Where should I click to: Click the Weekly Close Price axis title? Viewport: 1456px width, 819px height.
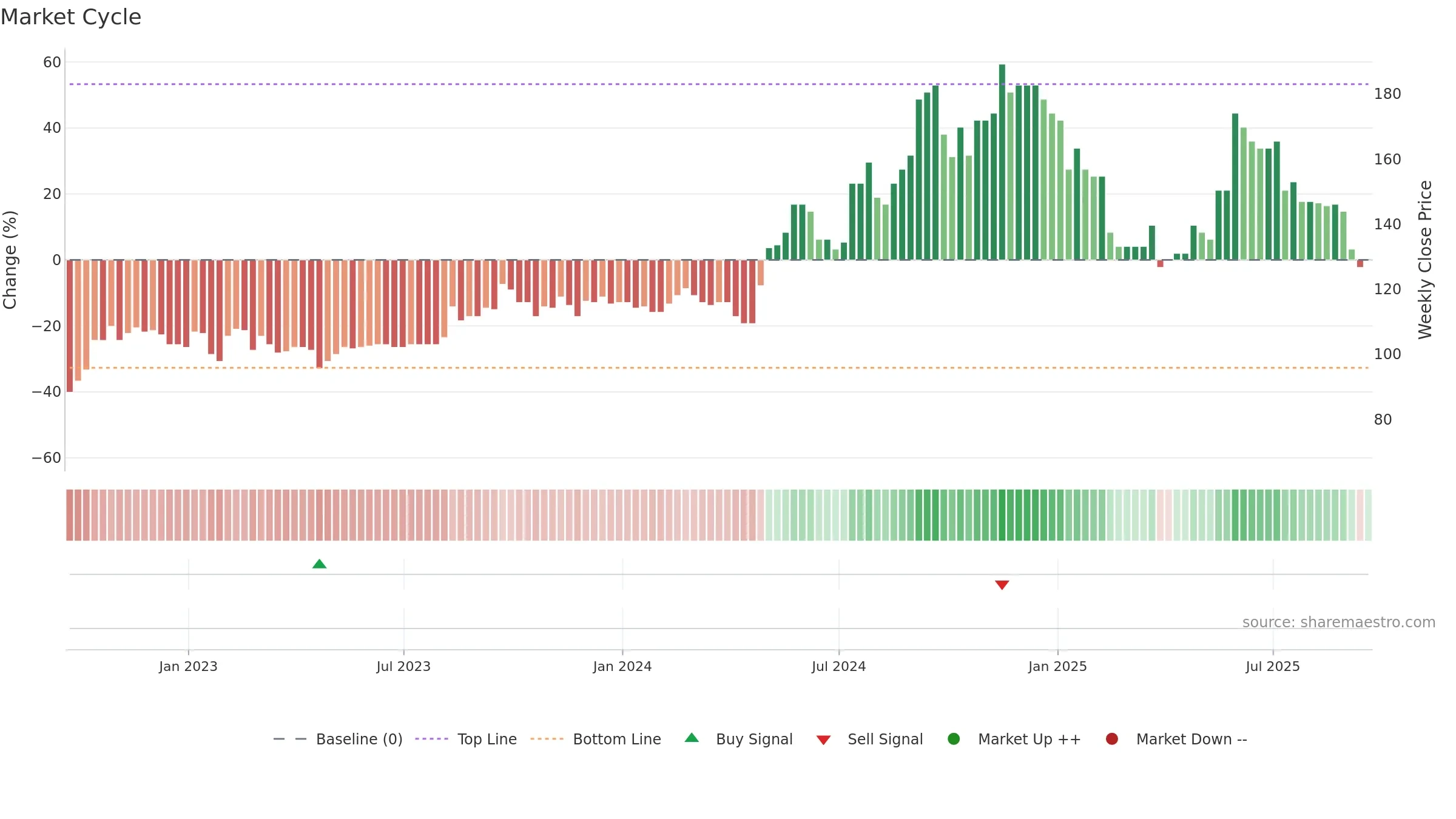click(x=1425, y=260)
